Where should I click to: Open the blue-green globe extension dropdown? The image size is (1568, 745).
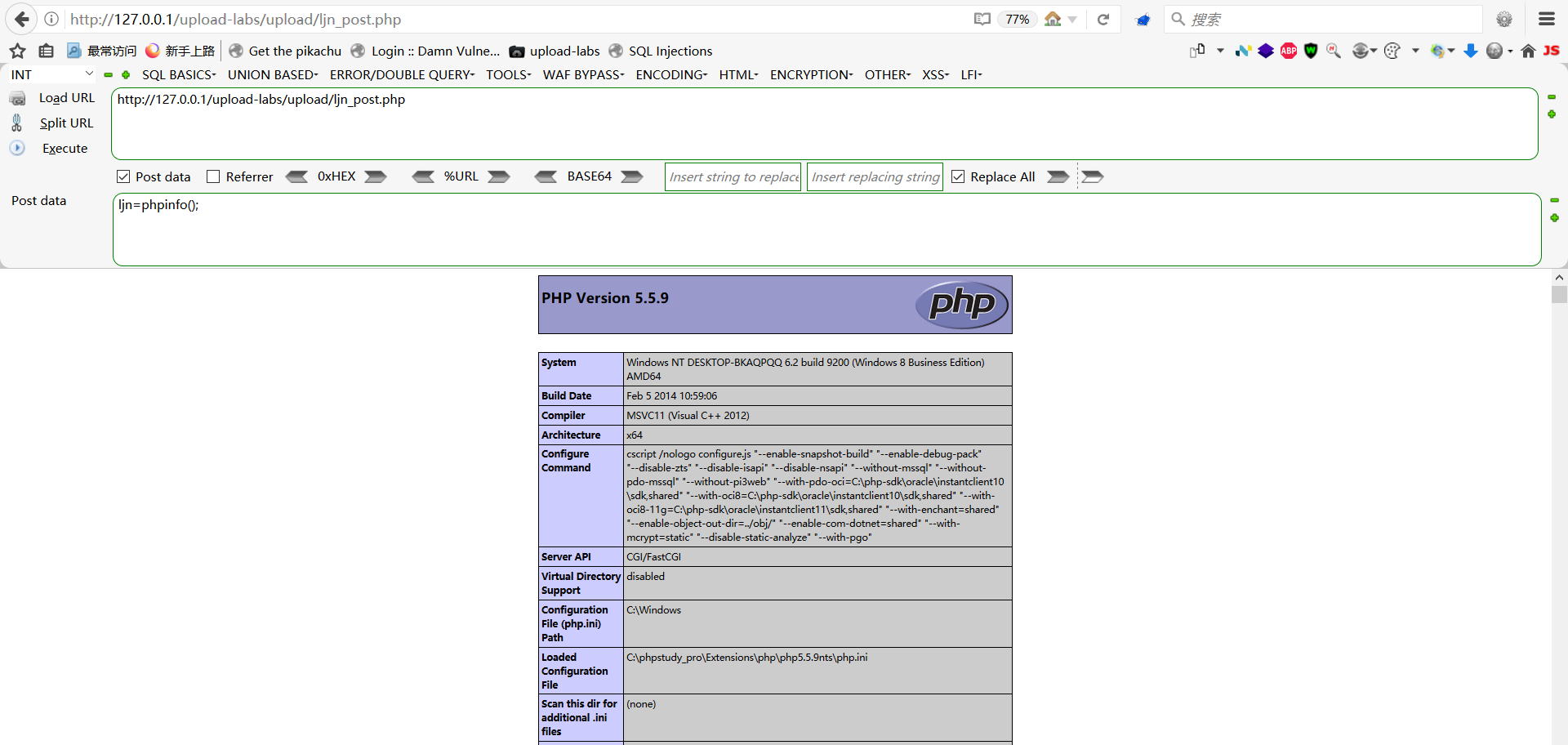[x=1442, y=51]
